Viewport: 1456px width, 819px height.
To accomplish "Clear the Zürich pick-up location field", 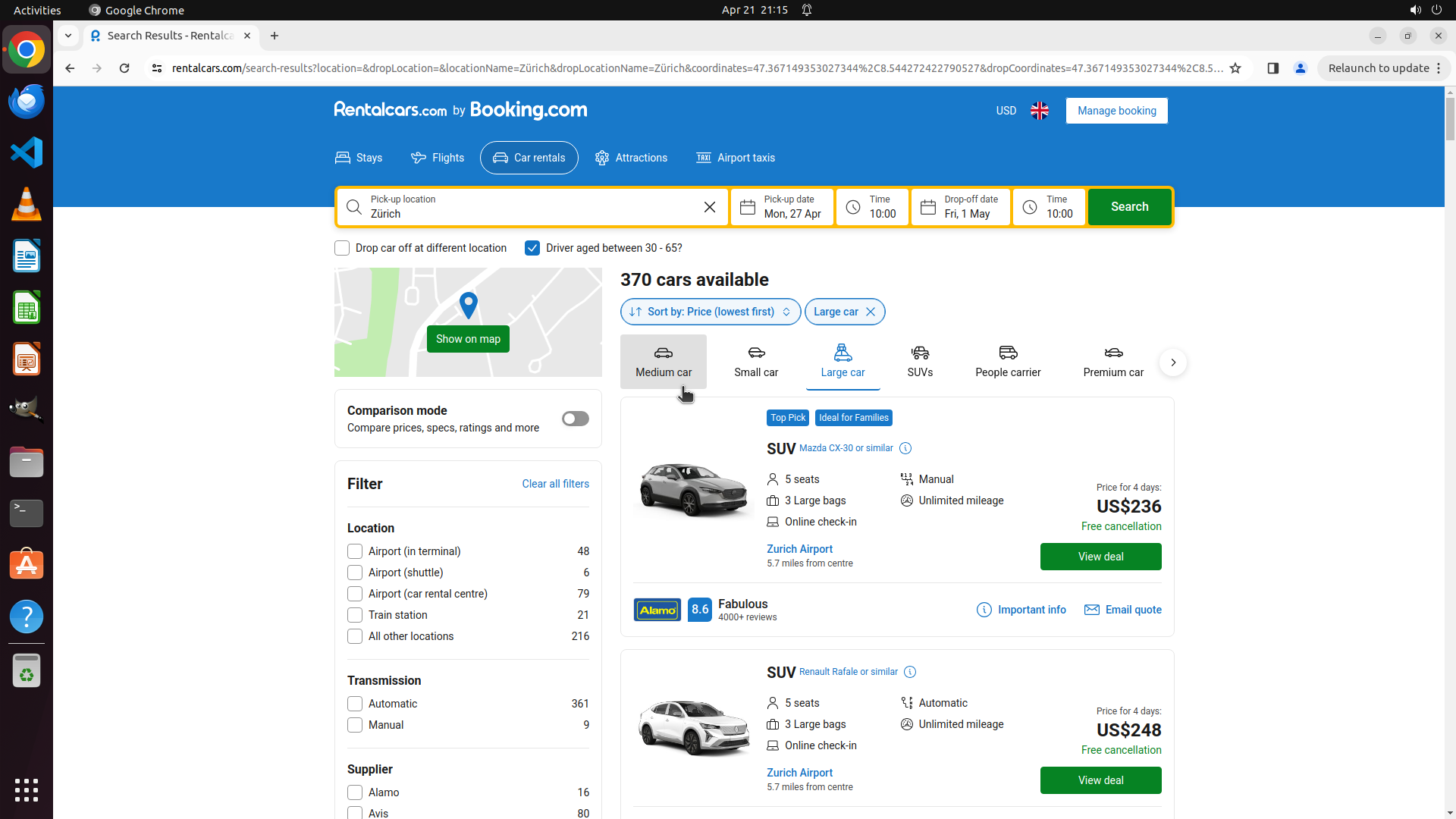I will coord(710,207).
